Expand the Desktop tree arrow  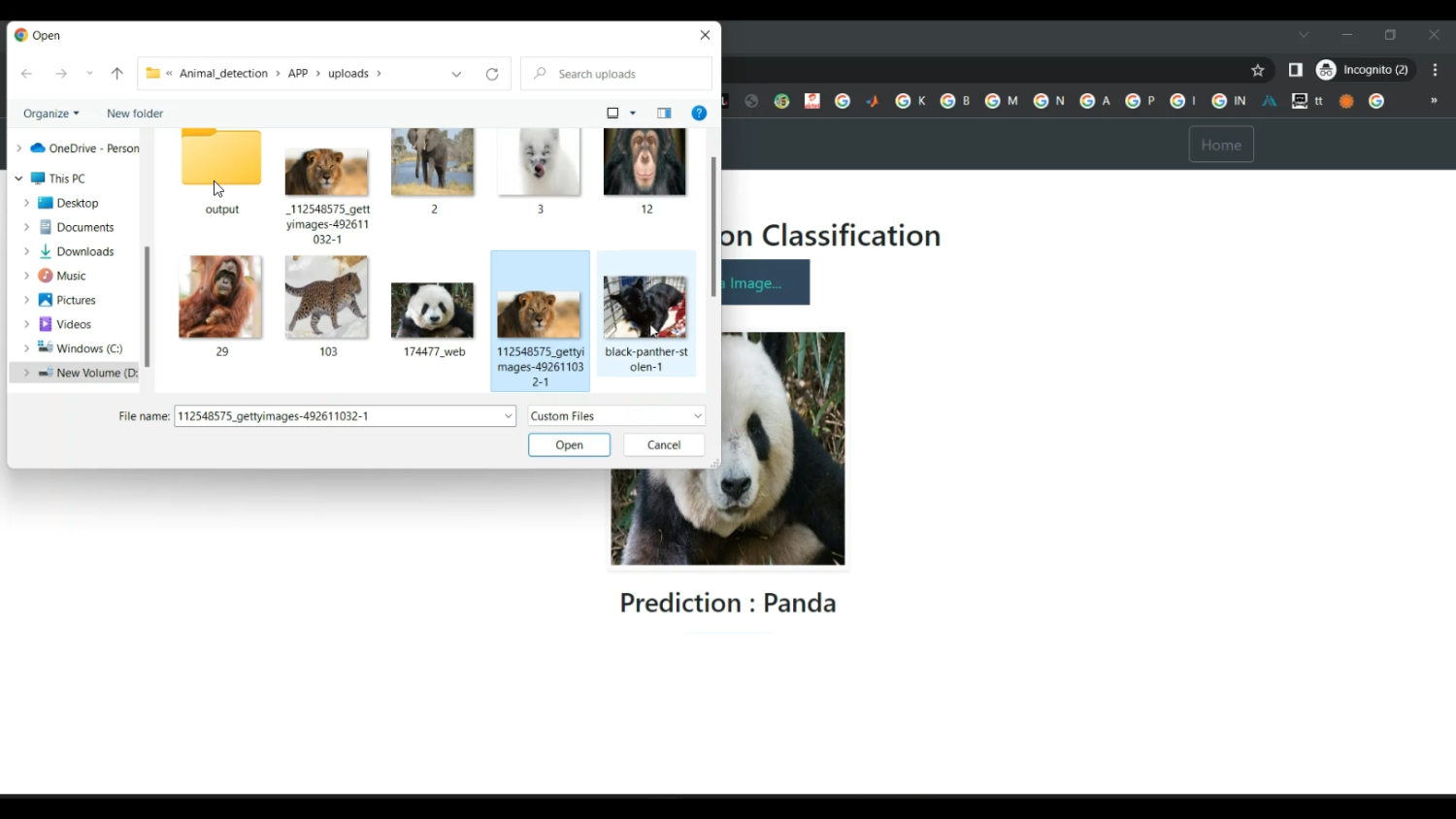(26, 203)
